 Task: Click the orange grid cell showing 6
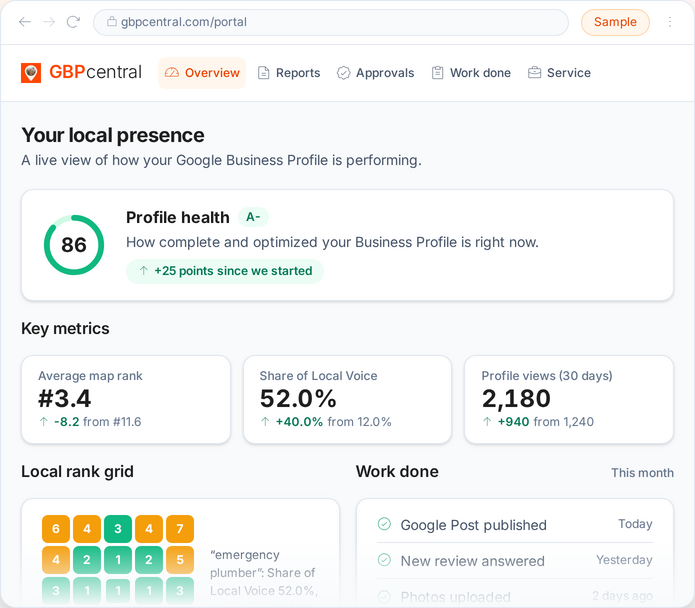(x=56, y=529)
